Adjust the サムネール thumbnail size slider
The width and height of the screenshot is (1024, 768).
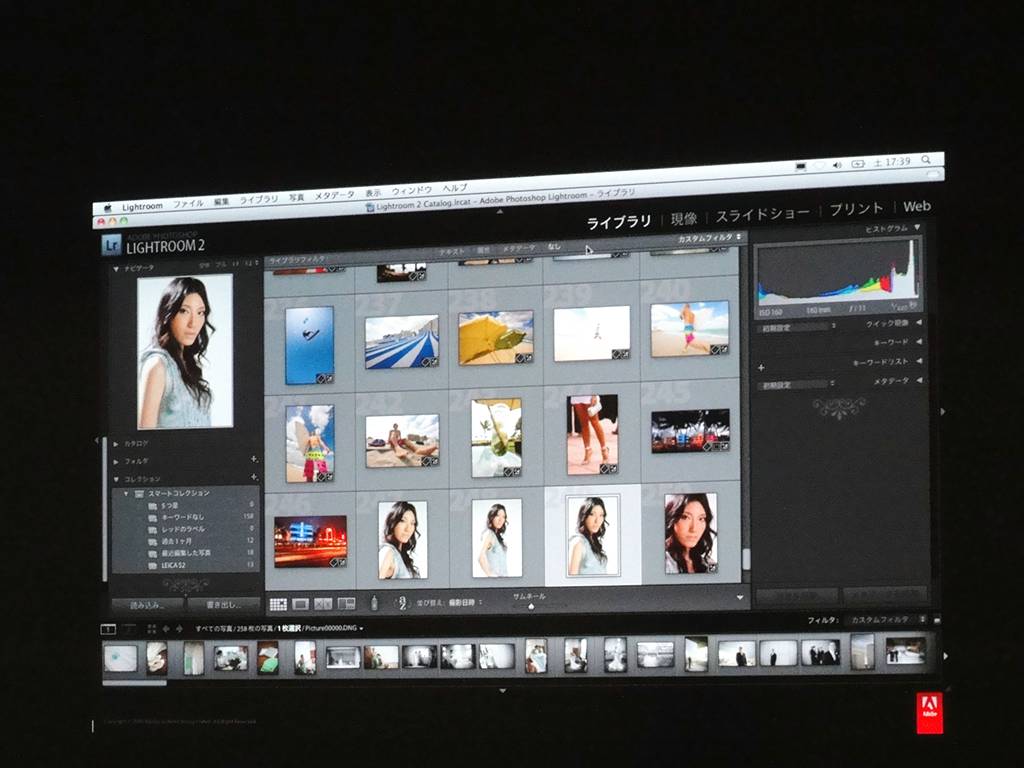click(x=530, y=606)
